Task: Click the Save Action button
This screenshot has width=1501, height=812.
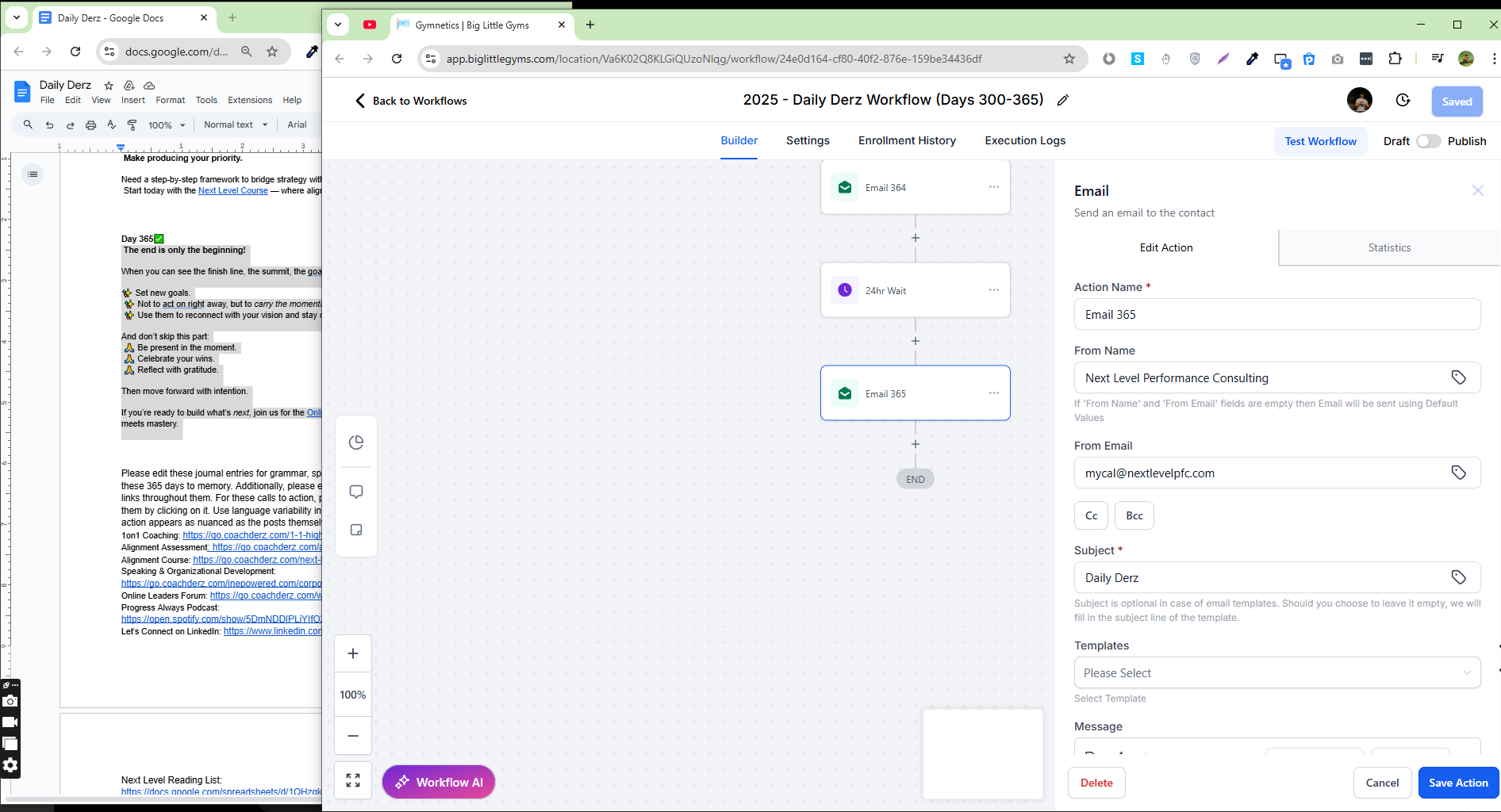Action: click(x=1457, y=783)
